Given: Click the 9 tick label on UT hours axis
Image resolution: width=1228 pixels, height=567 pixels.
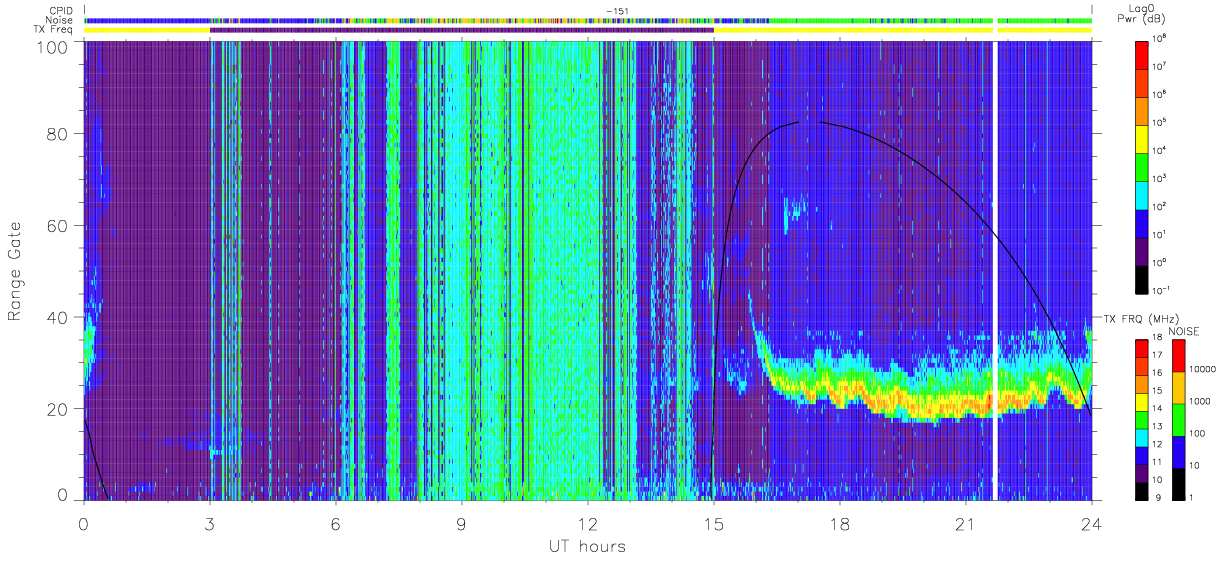Looking at the screenshot, I should [x=462, y=524].
